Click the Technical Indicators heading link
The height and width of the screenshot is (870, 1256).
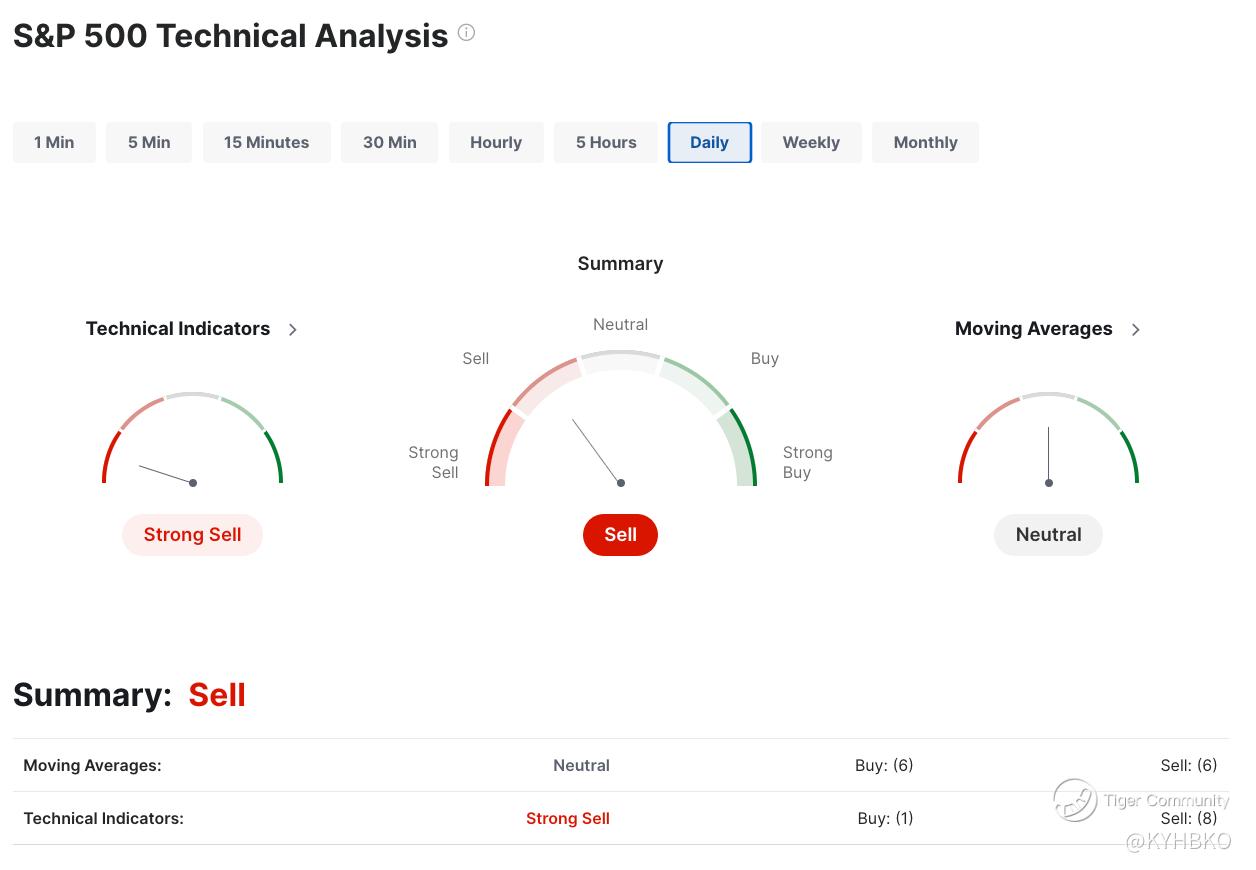click(x=178, y=329)
